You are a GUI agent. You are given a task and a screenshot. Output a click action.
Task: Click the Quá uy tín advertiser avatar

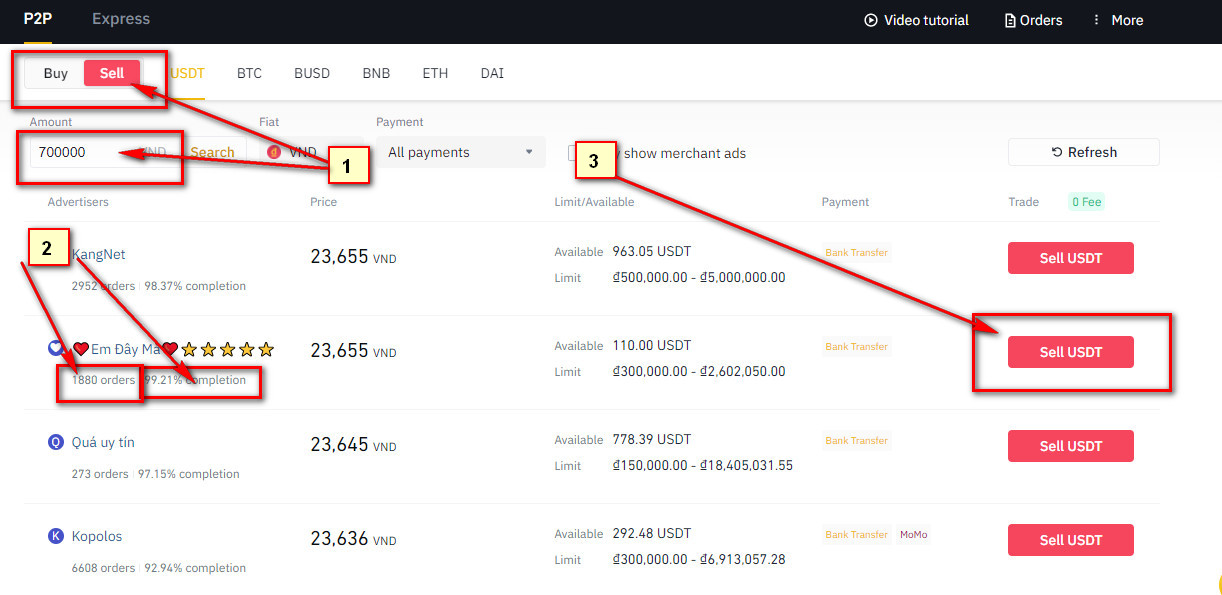[x=56, y=442]
